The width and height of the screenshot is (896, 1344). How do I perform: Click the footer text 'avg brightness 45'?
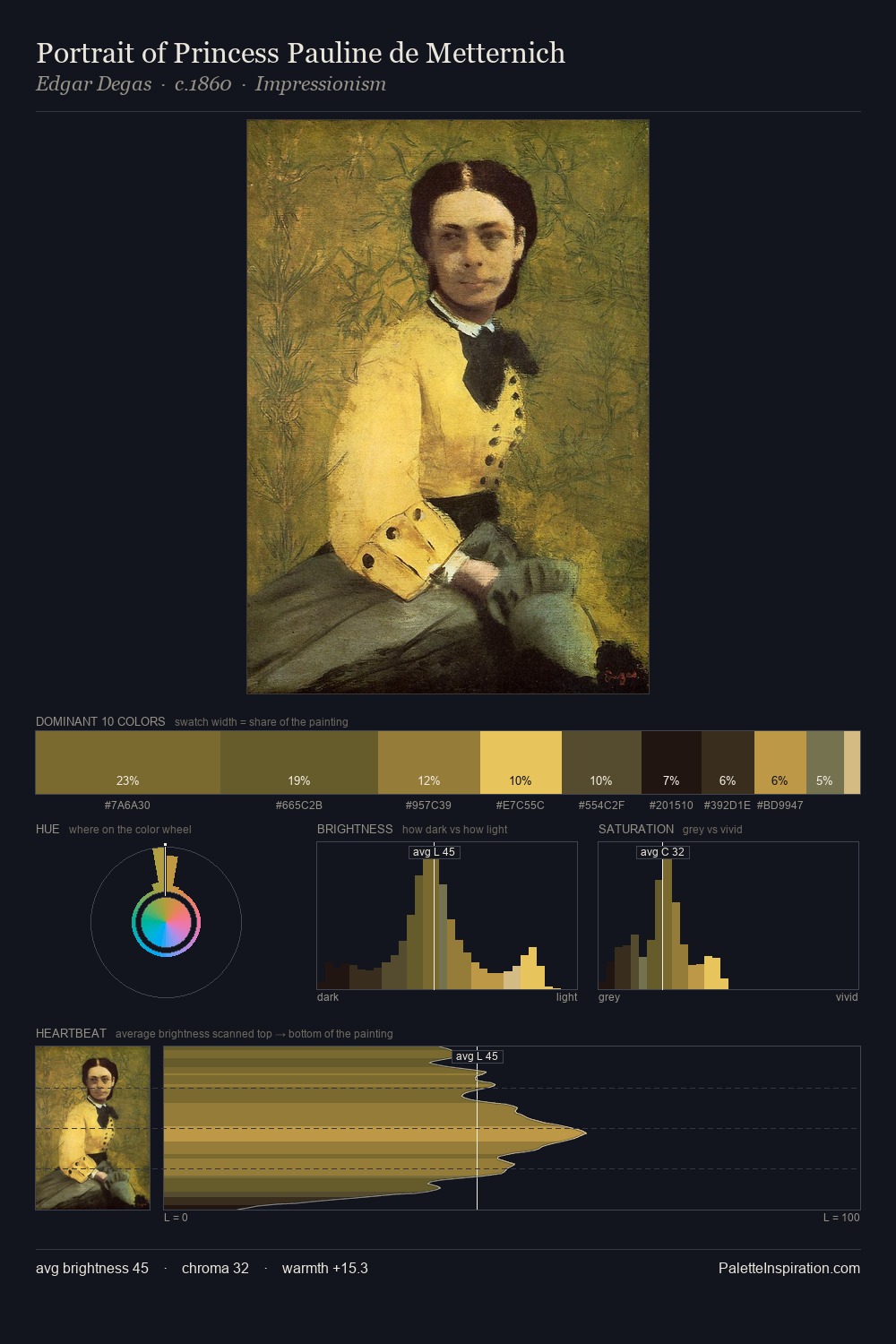coord(92,1268)
